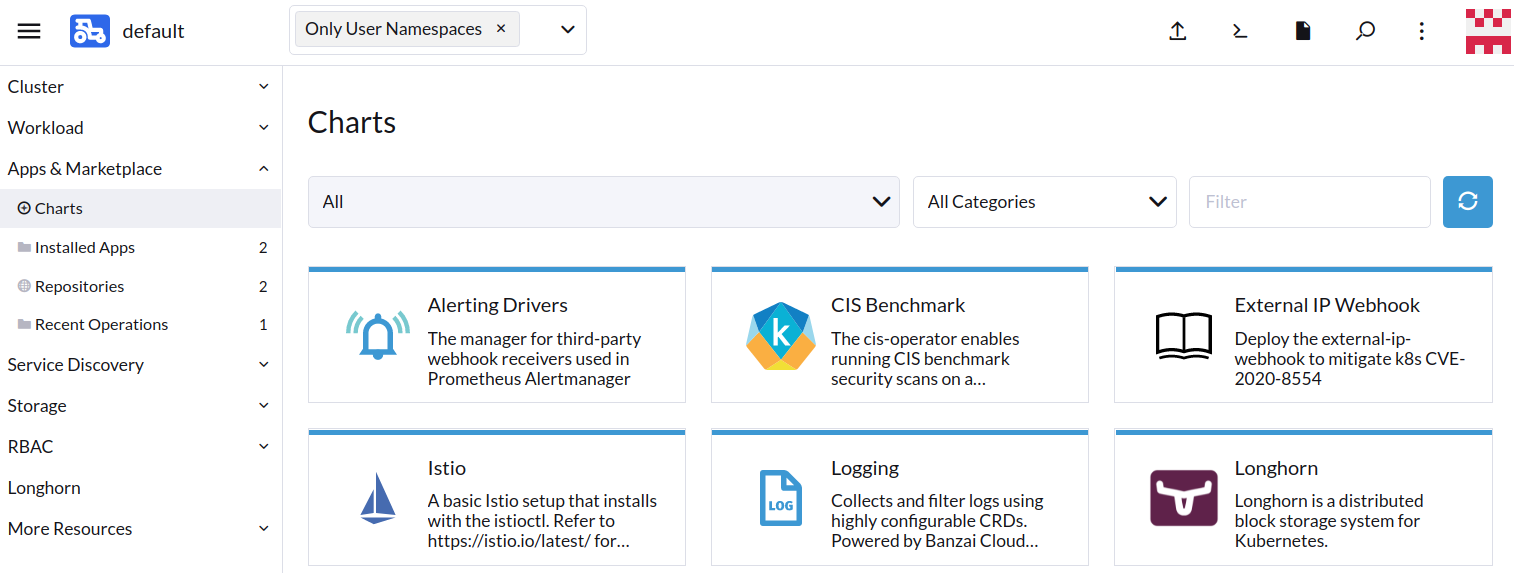Screen dimensions: 1514x573
Task: Go to Installed Apps
Action: coord(85,247)
